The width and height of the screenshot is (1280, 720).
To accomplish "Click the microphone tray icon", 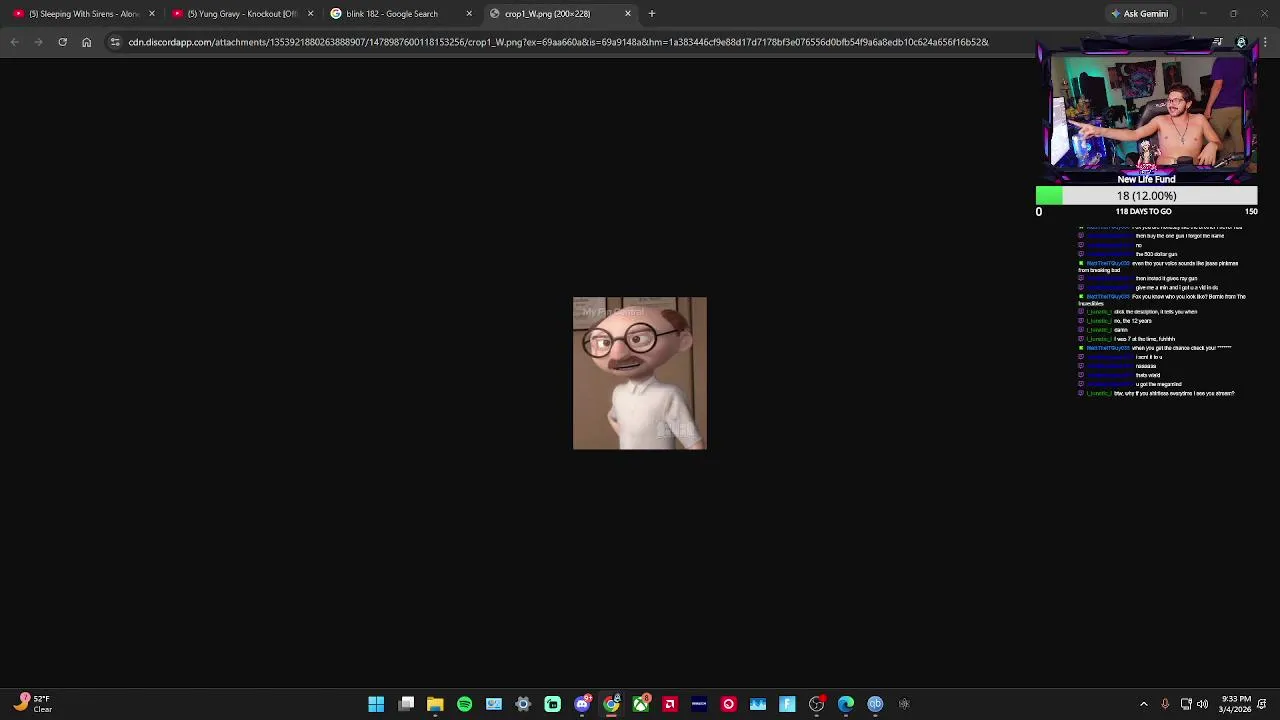I will tap(1165, 704).
